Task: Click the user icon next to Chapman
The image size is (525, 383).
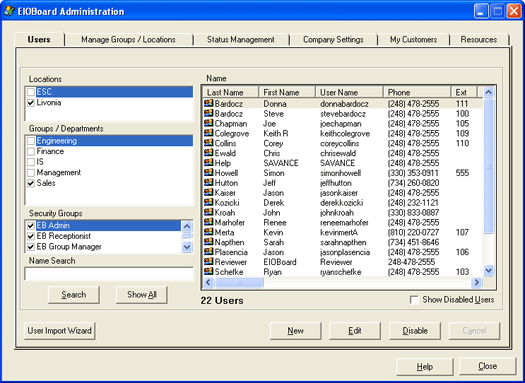Action: [x=209, y=123]
